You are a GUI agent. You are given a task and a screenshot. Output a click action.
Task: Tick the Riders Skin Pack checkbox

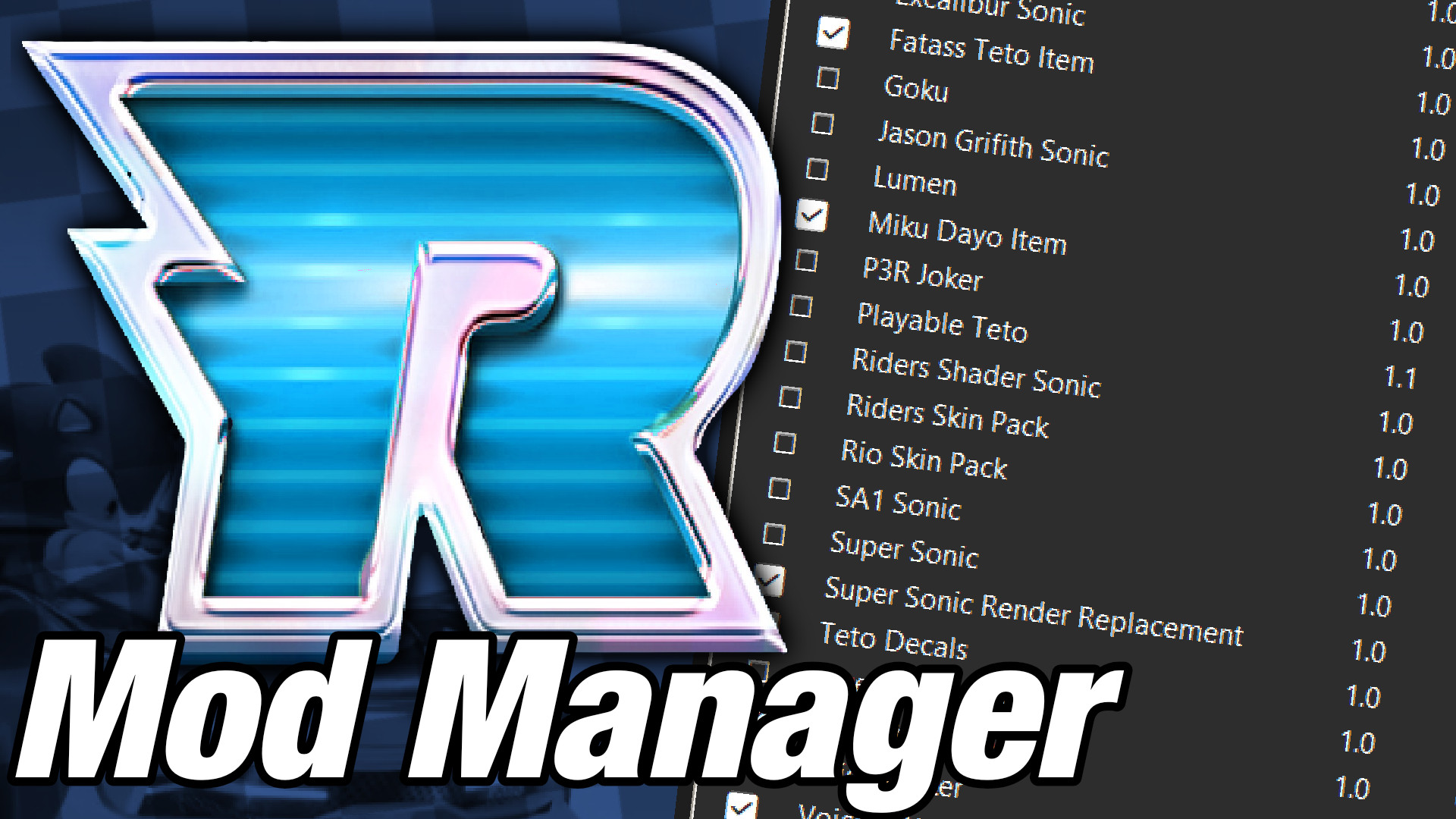coord(790,397)
